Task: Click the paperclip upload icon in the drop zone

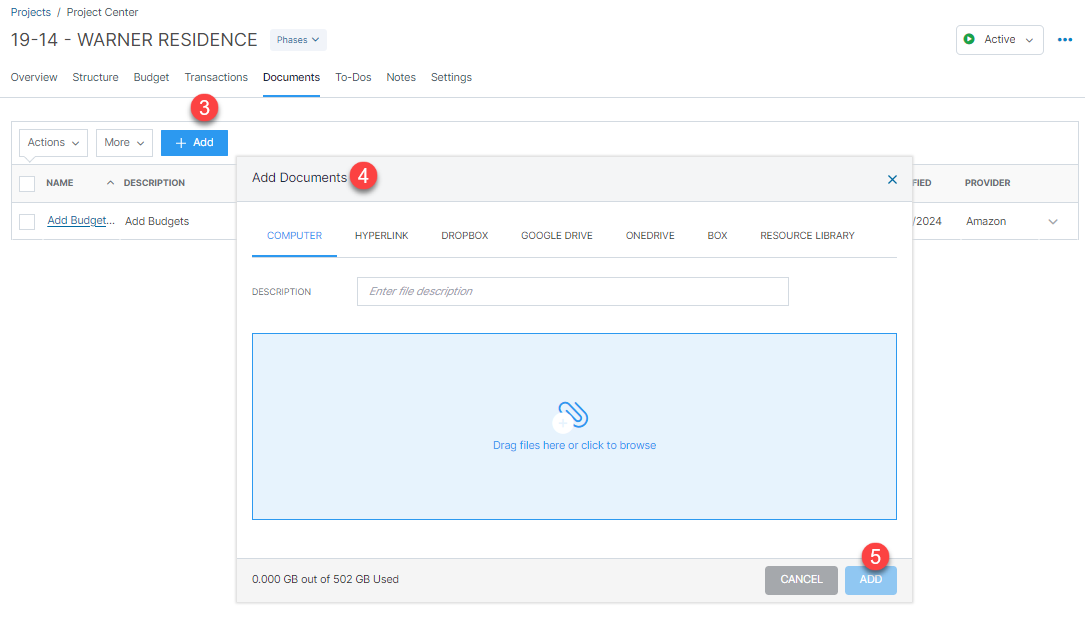Action: coord(573,412)
